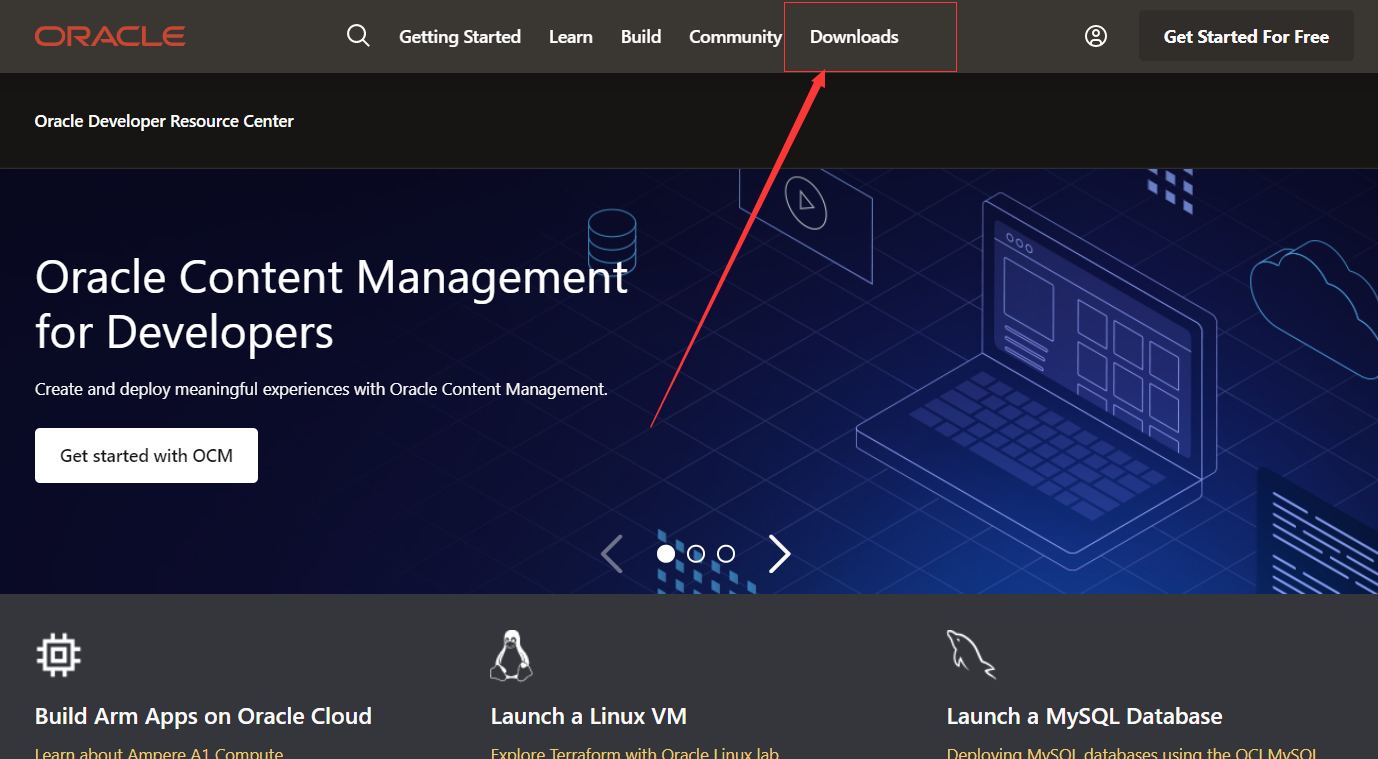Open Learn about Ampere A1 Compute link
This screenshot has height=759, width=1378.
coord(159,753)
